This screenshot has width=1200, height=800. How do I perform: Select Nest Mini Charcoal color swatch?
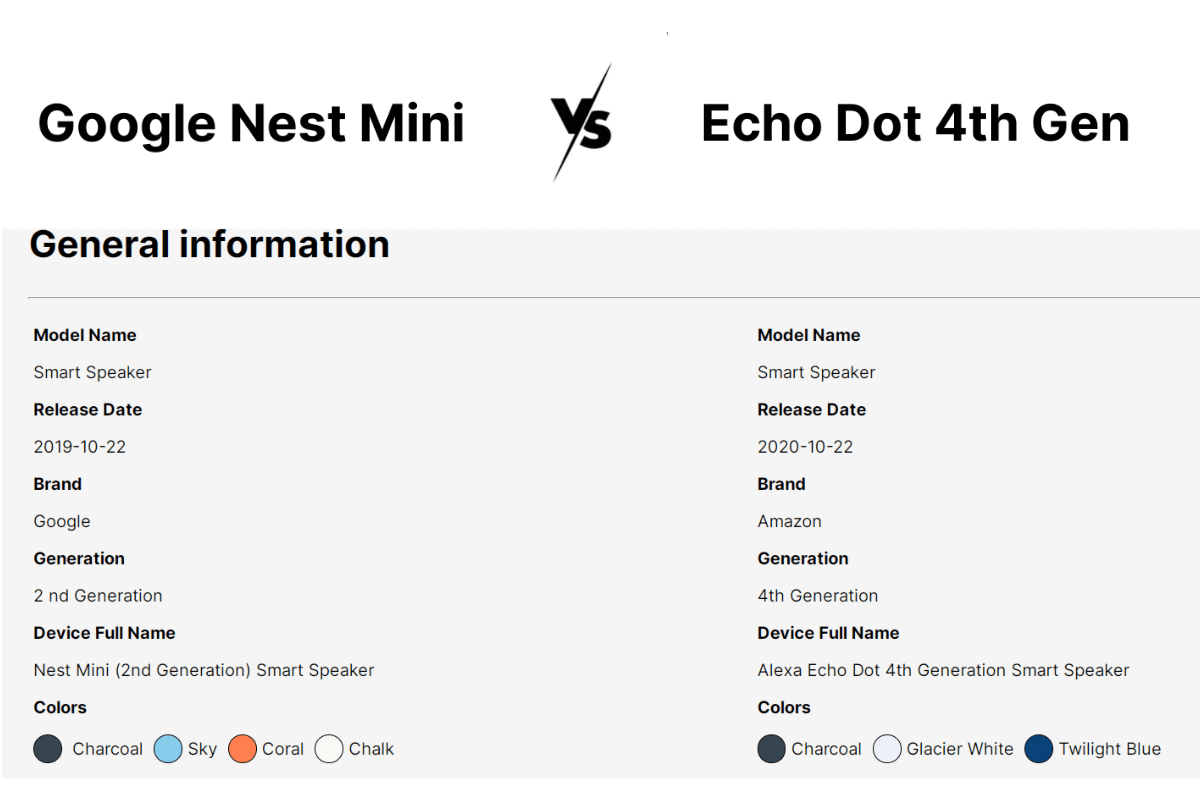pyautogui.click(x=48, y=749)
